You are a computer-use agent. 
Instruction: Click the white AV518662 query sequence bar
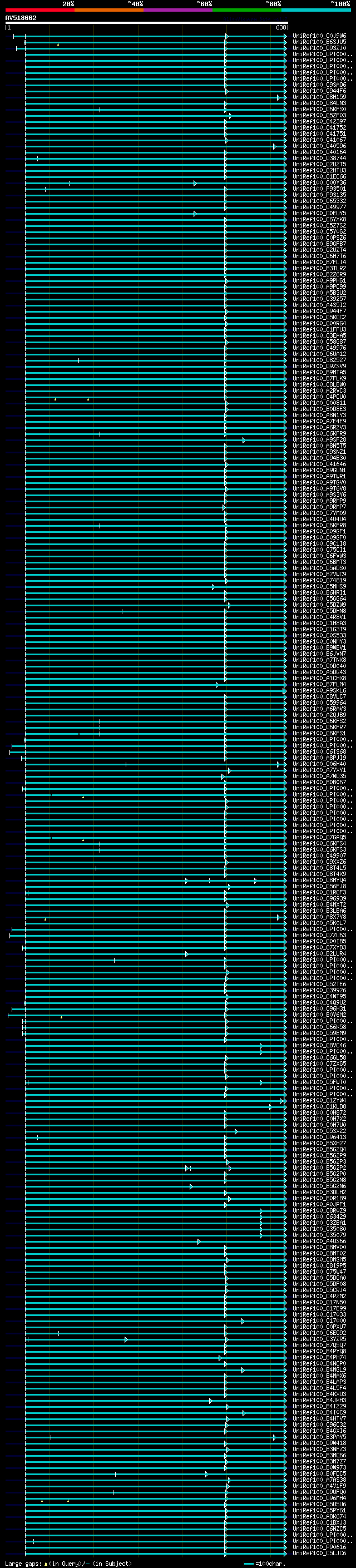tap(147, 22)
